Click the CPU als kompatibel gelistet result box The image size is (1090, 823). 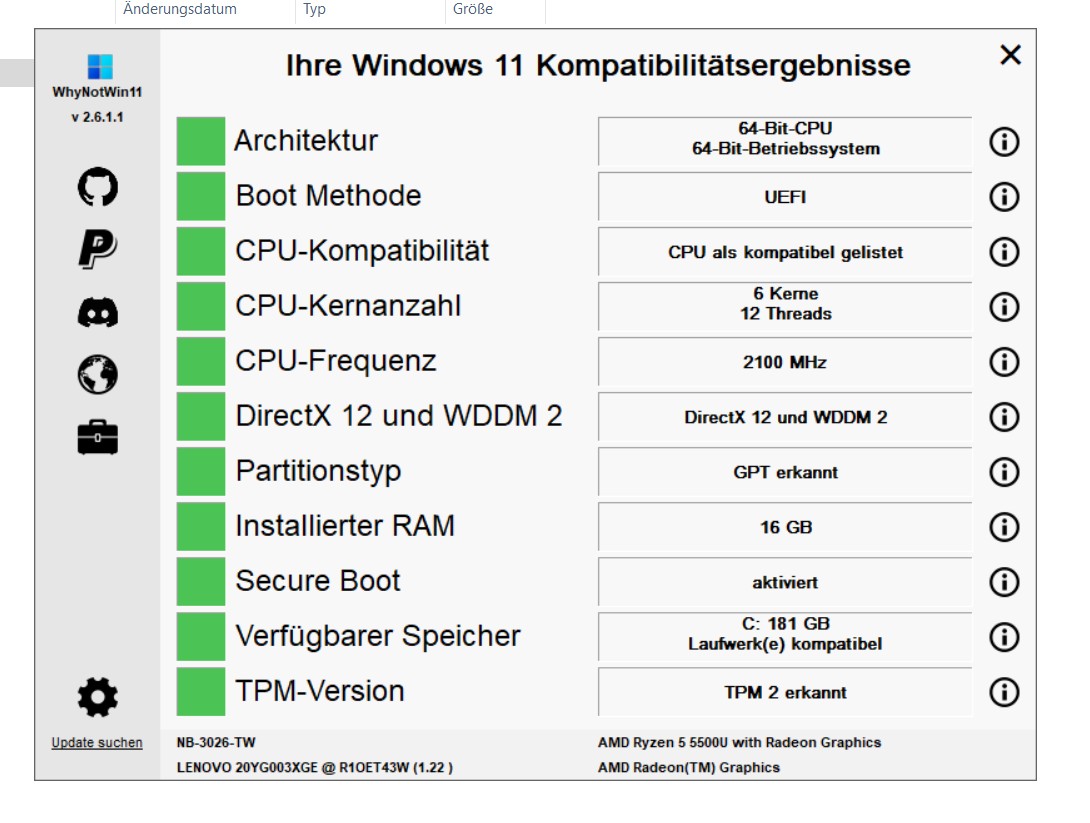[x=784, y=251]
